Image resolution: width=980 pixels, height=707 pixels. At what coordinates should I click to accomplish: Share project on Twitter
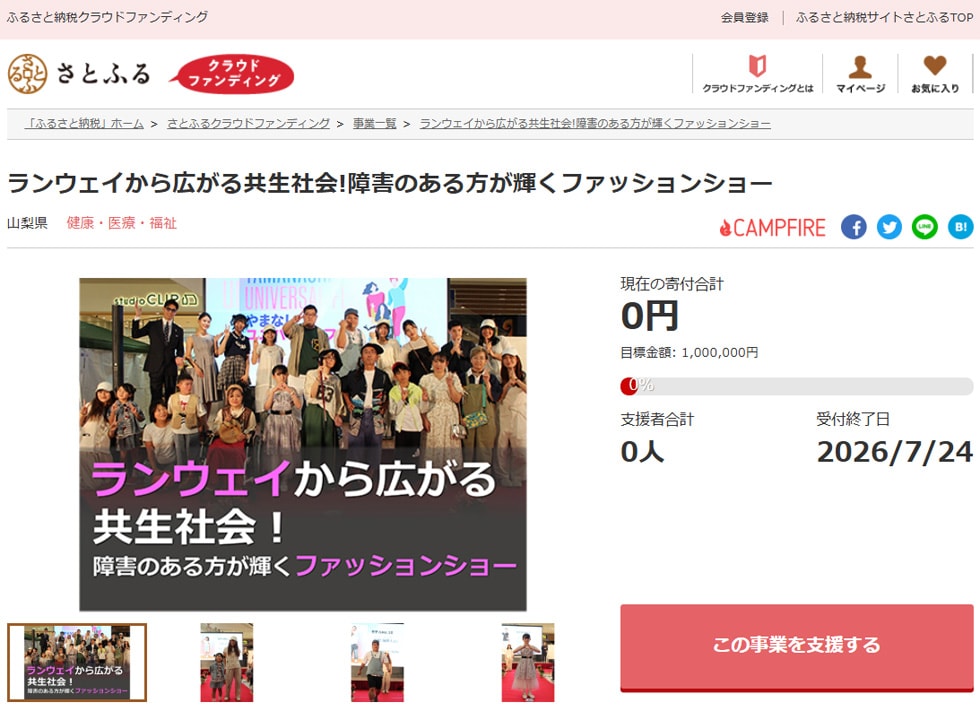point(889,227)
